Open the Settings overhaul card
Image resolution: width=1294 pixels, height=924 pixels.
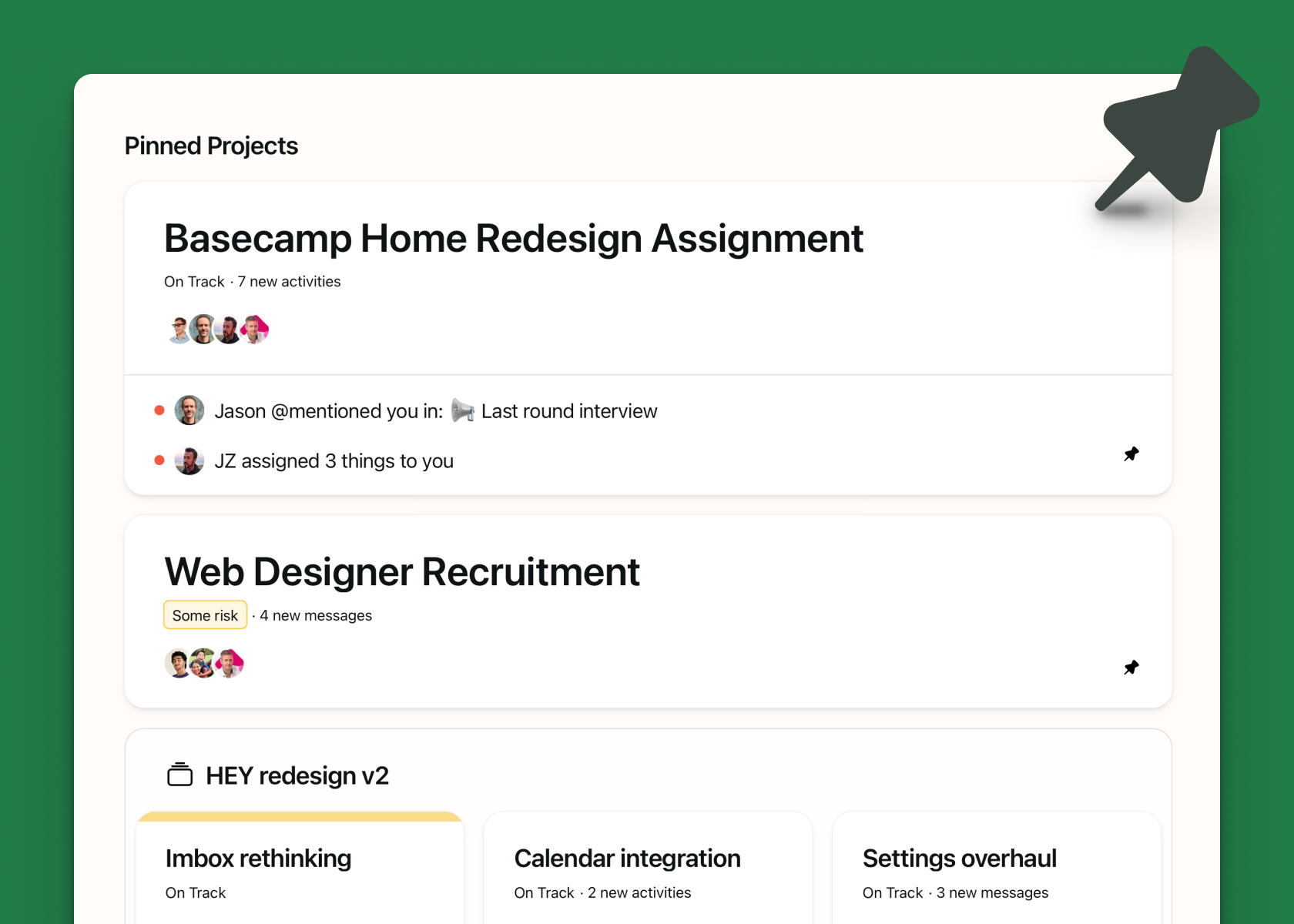click(x=997, y=868)
